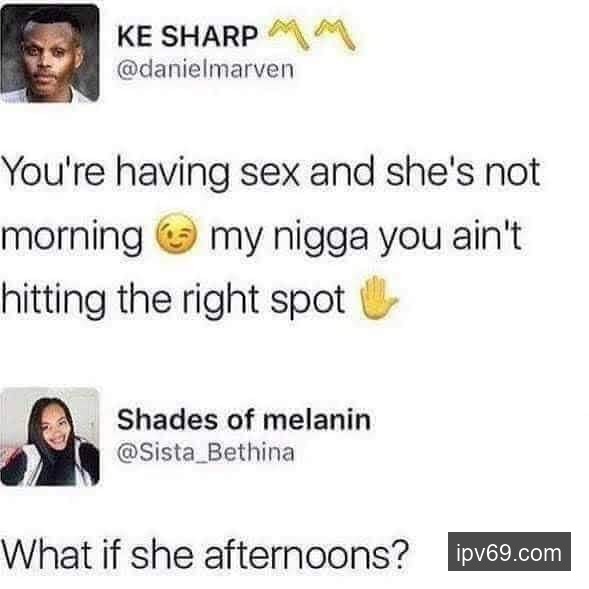Open KE SHARP's profile picture
Image resolution: width=589 pixels, height=589 pixels.
(50, 53)
